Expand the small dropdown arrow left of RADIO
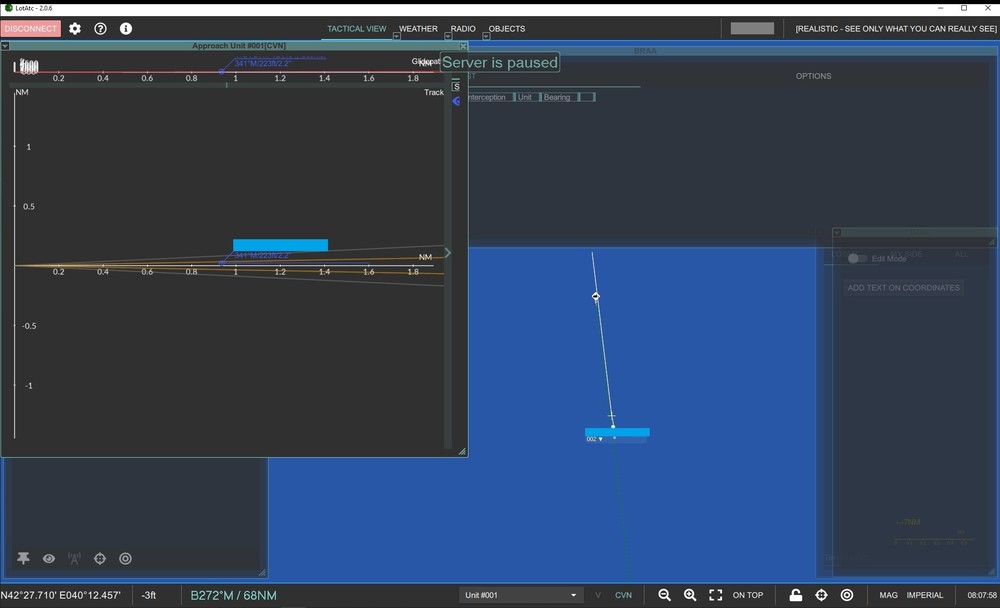Image resolution: width=1000 pixels, height=608 pixels. click(x=448, y=36)
